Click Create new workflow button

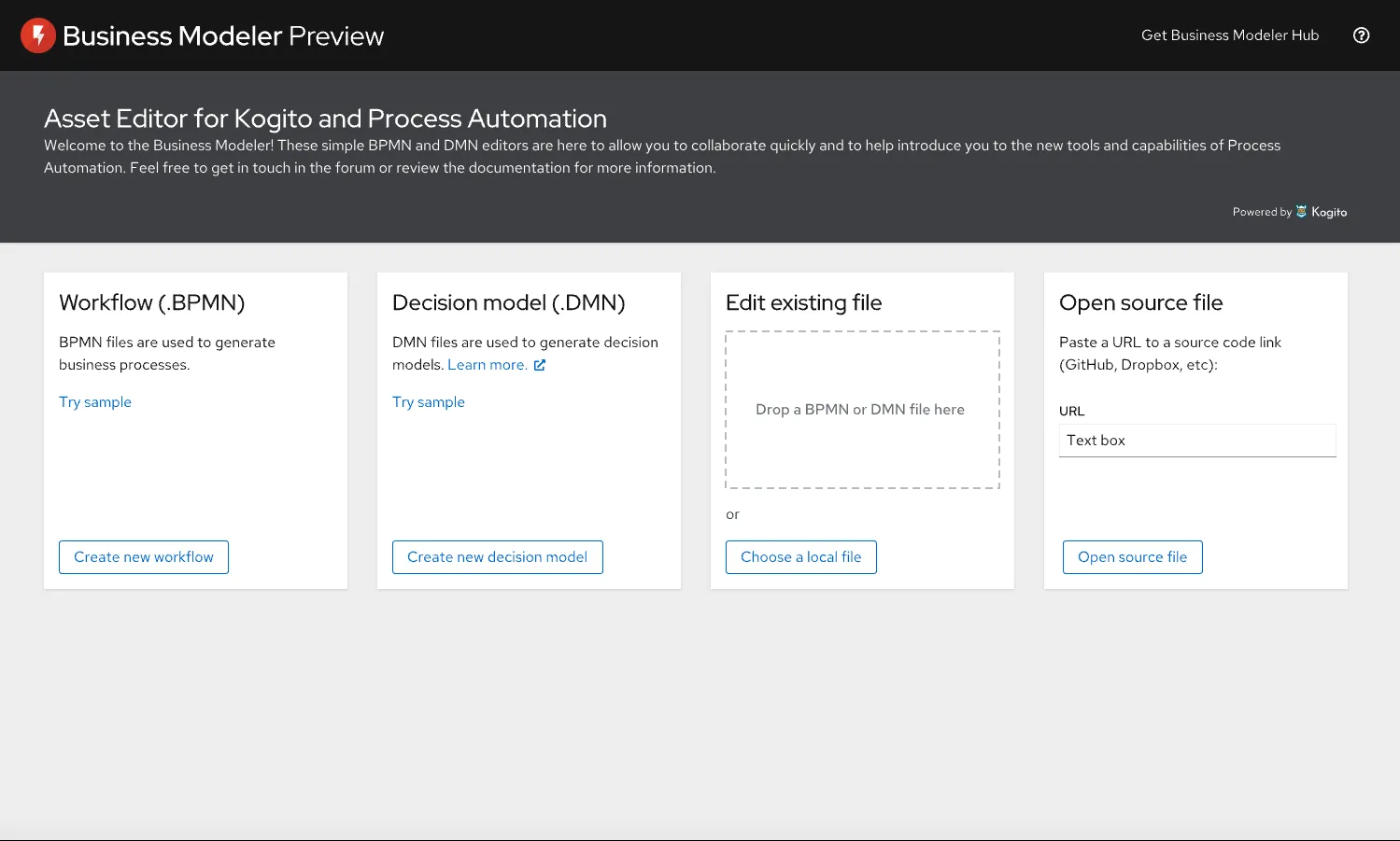tap(144, 557)
